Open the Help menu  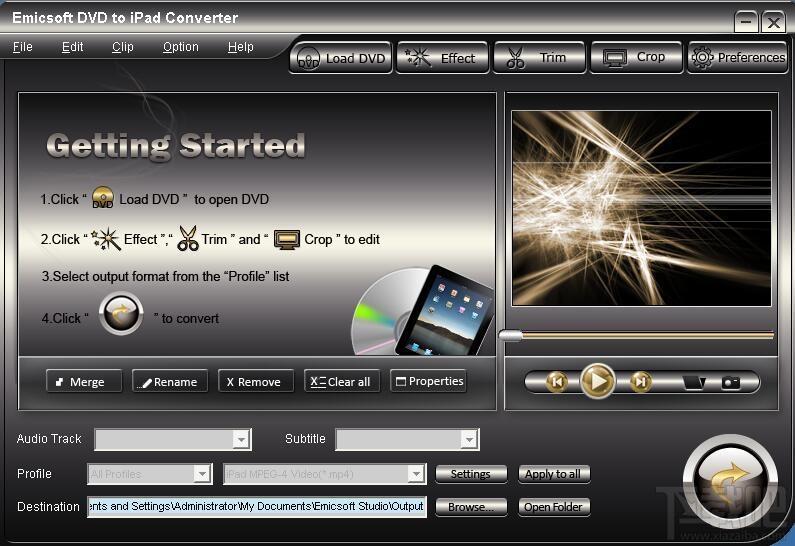pyautogui.click(x=240, y=47)
